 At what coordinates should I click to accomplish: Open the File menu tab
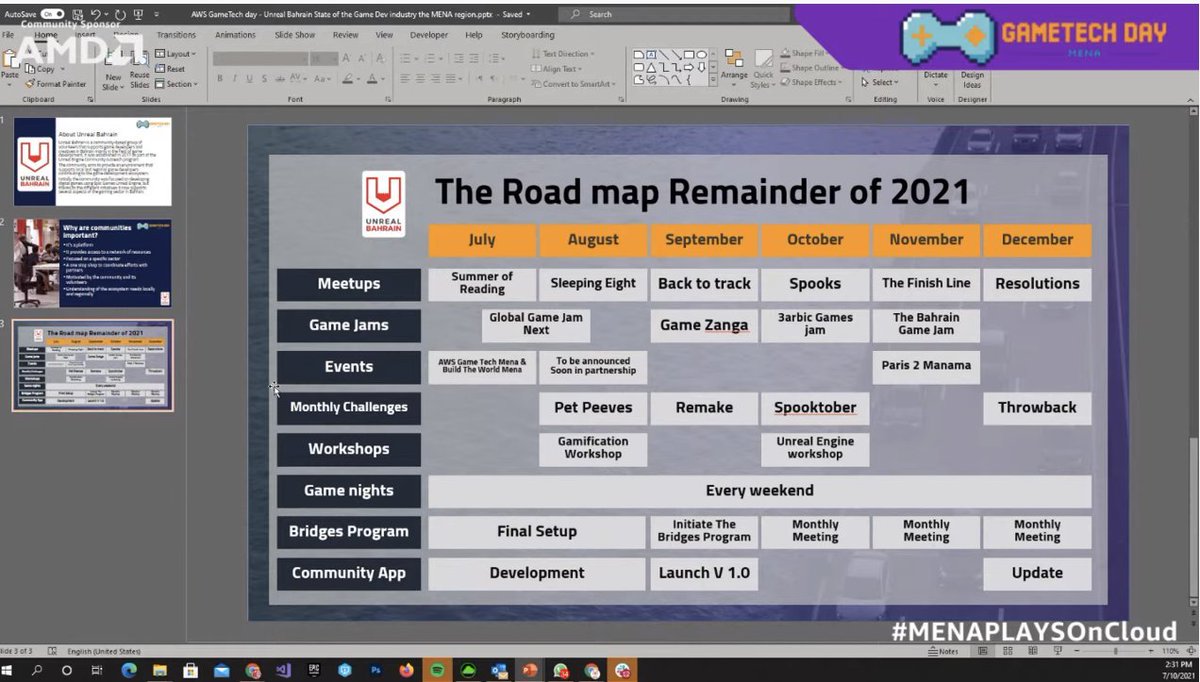(x=8, y=34)
